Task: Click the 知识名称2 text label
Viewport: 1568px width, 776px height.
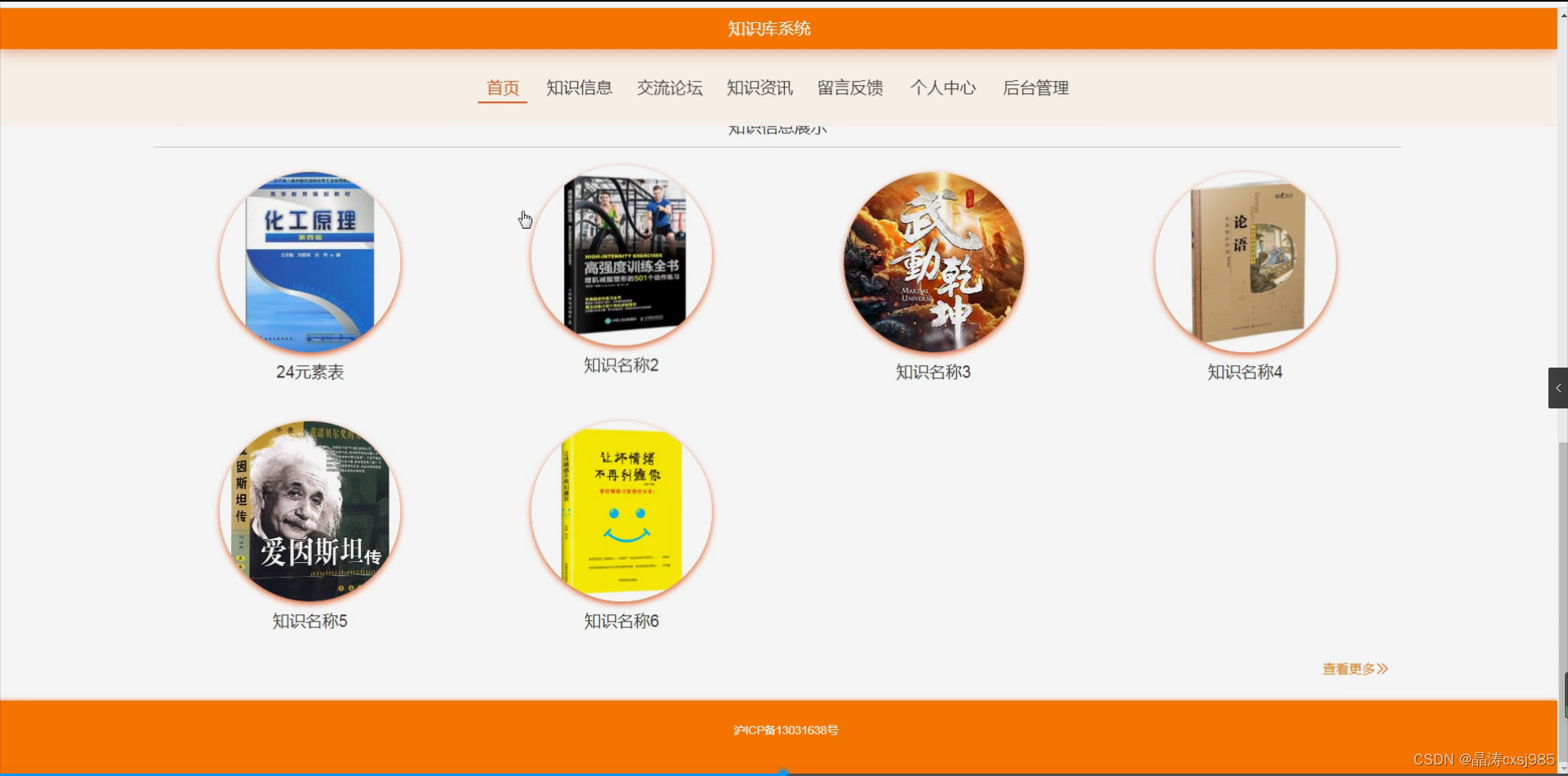Action: point(621,365)
